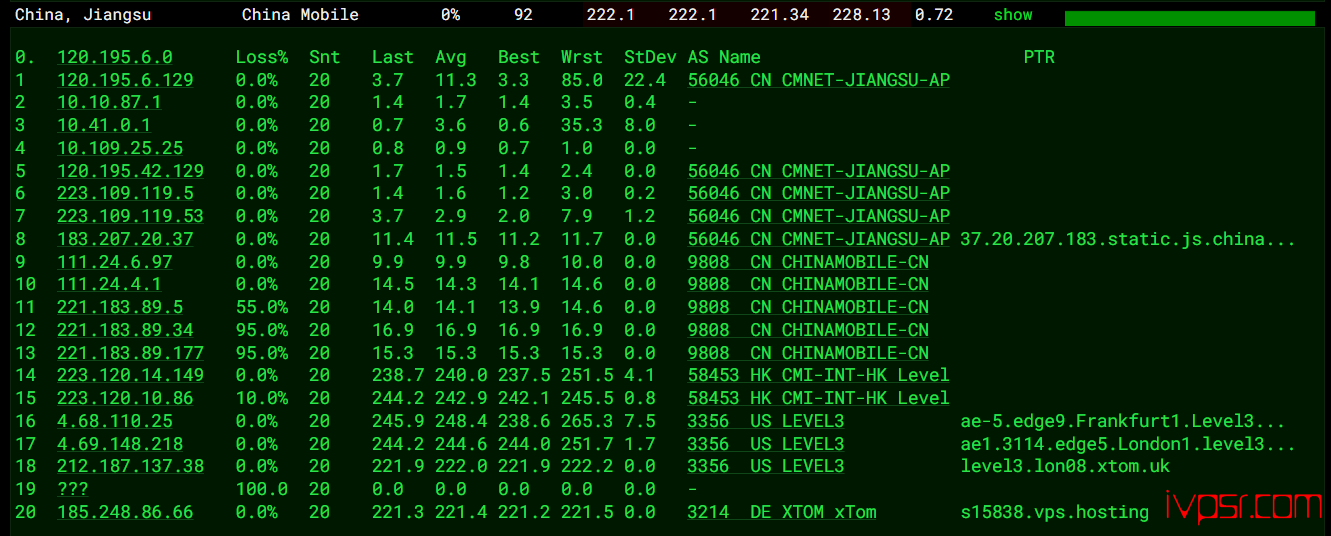Open AS 9808 CHINAMOBILE-CN link on hop 13
1331x536 pixels.
pos(808,353)
